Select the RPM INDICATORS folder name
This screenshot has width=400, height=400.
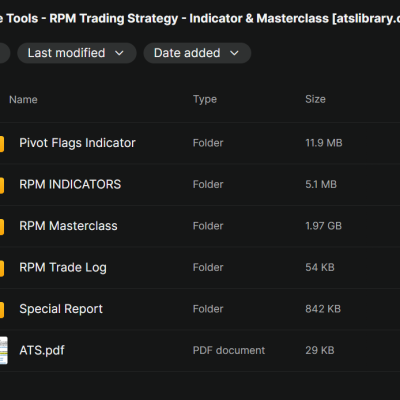(70, 184)
